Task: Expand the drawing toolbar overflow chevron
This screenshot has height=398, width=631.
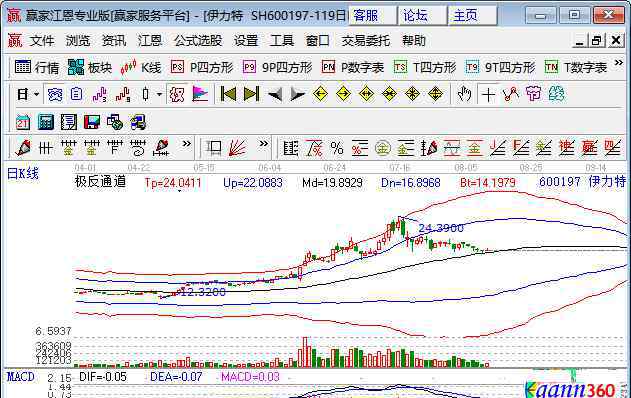Action: tap(186, 144)
